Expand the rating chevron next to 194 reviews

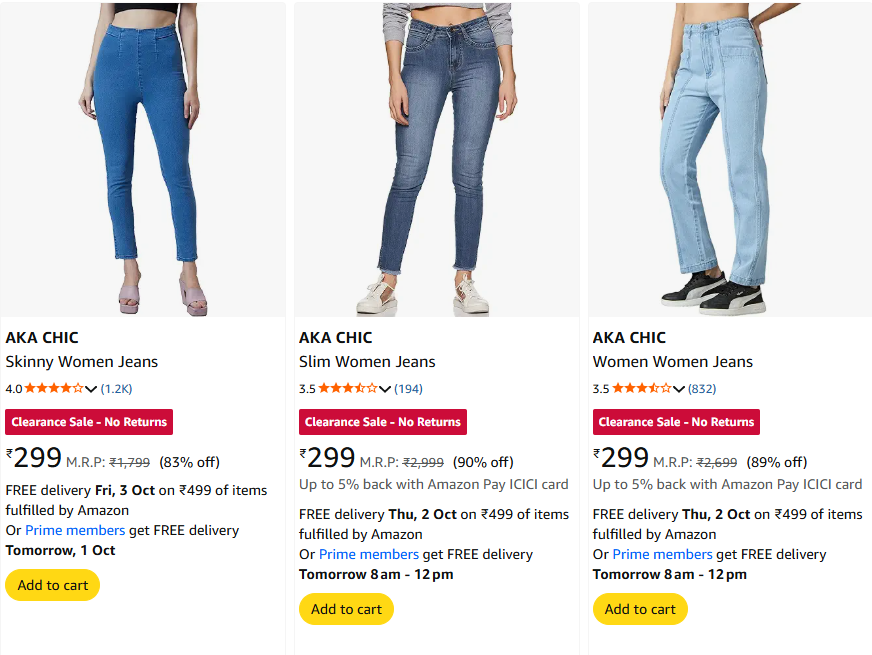click(385, 389)
